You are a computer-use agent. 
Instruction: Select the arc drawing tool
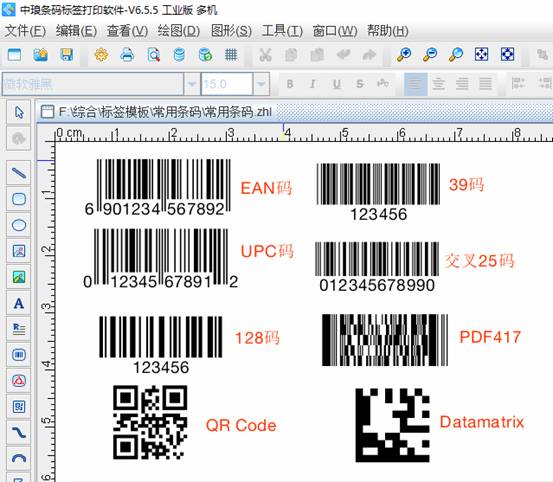[x=19, y=458]
